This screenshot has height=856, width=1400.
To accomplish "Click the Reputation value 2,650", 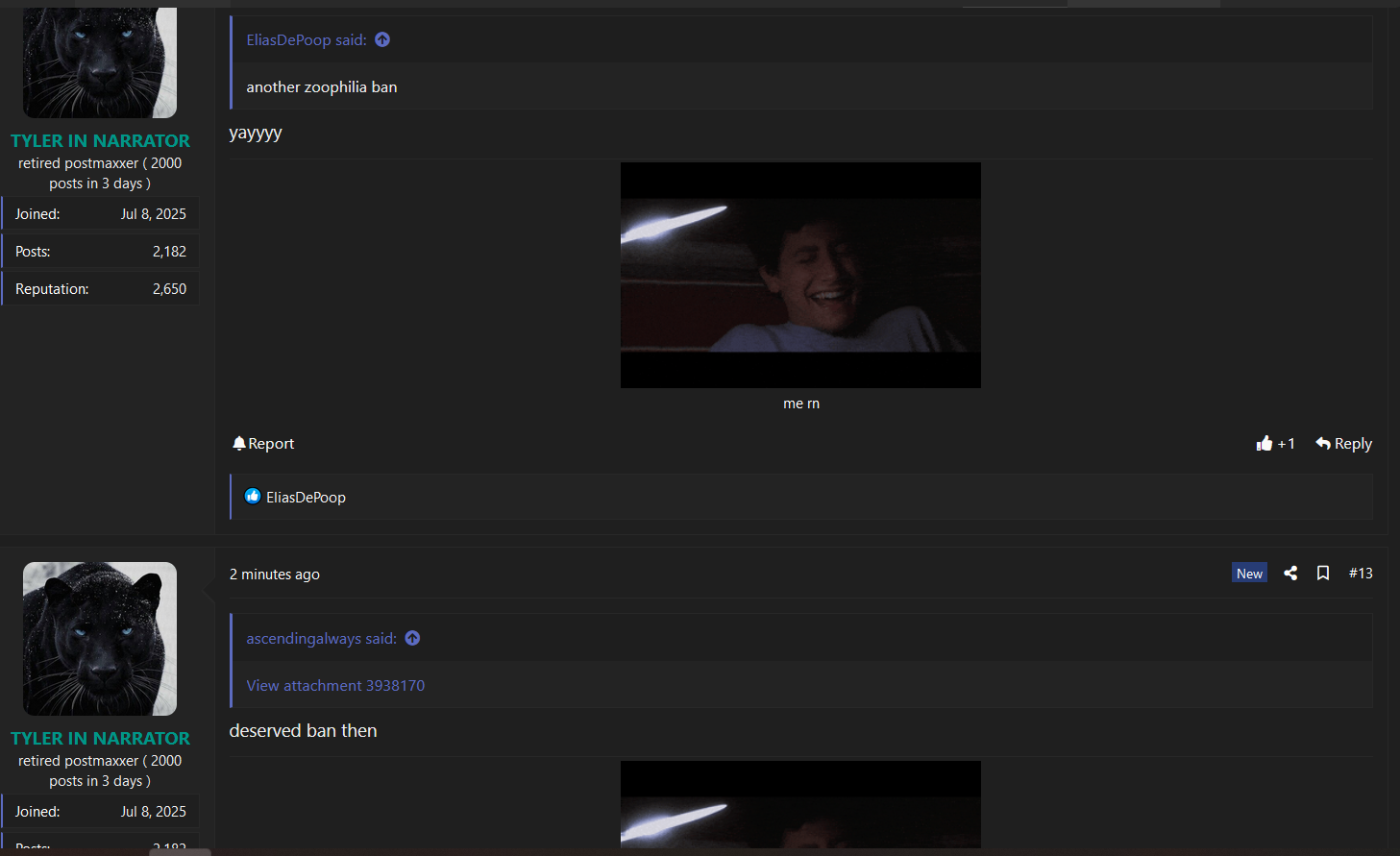I will click(169, 288).
